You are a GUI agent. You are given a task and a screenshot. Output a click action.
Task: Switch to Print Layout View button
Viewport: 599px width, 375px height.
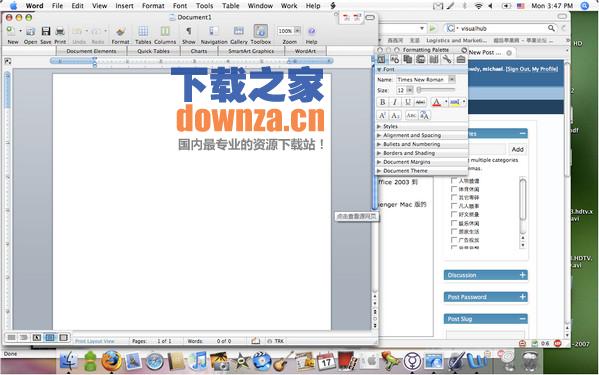click(x=50, y=338)
